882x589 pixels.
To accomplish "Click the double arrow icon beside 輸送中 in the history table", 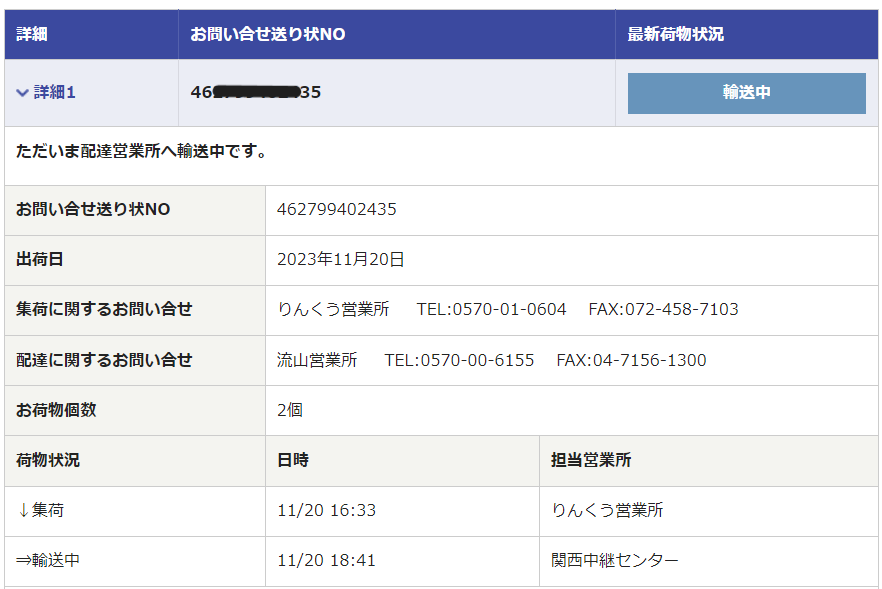I will 24,561.
